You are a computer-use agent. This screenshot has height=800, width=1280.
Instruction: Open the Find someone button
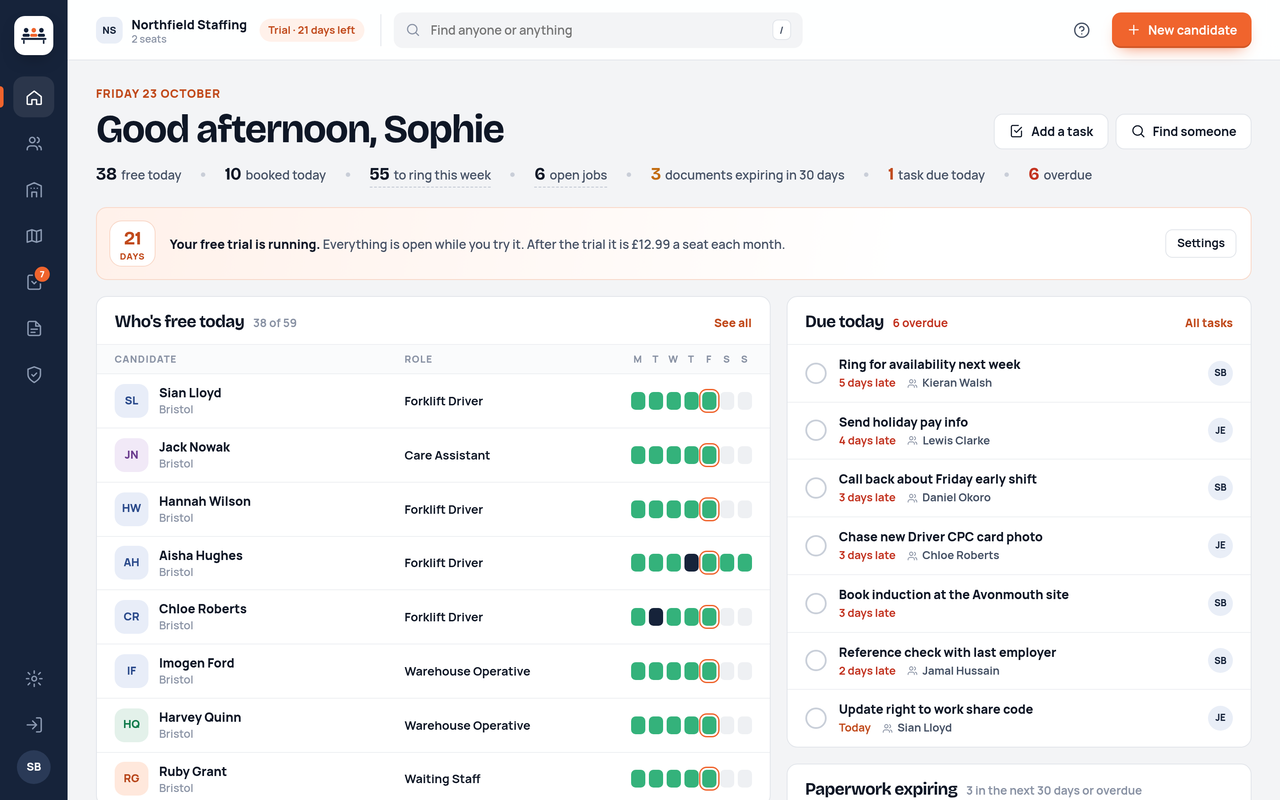point(1183,131)
